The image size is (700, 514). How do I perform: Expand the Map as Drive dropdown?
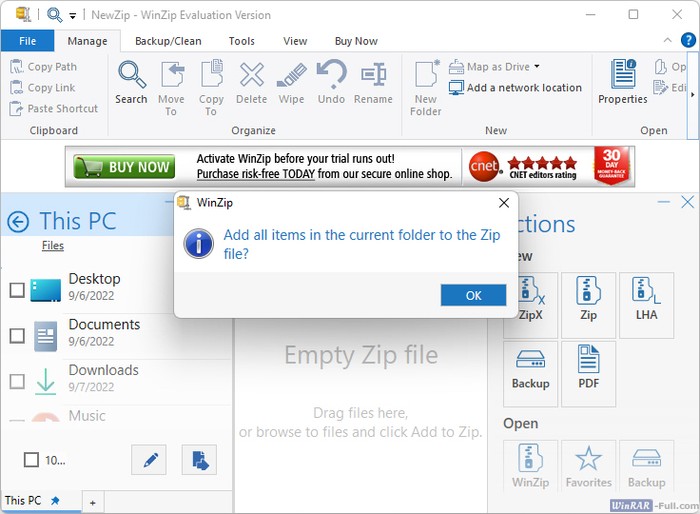536,67
